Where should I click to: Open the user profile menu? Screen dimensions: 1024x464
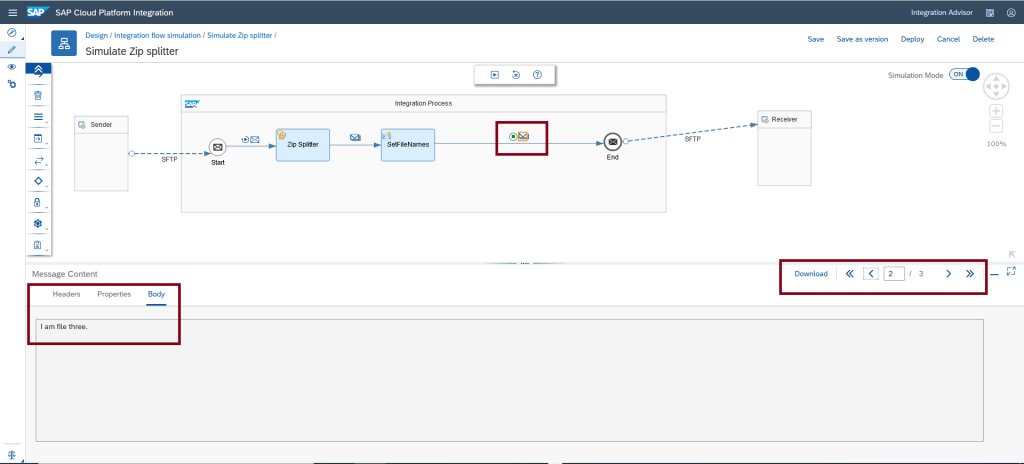pyautogui.click(x=1011, y=12)
